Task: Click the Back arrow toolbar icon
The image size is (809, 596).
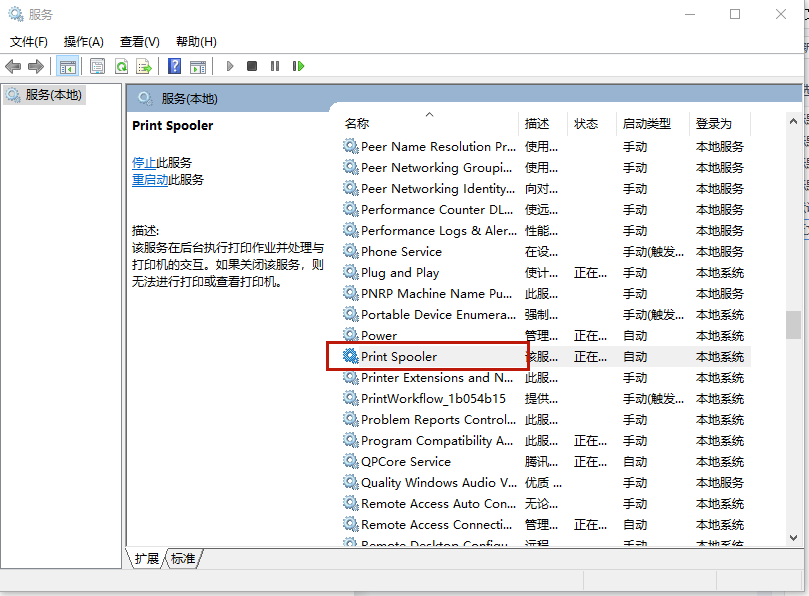Action: point(12,66)
